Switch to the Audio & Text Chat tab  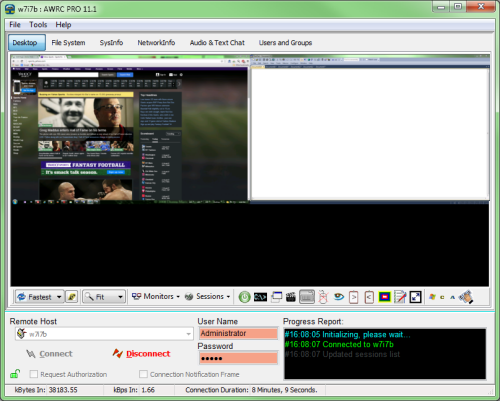click(217, 43)
